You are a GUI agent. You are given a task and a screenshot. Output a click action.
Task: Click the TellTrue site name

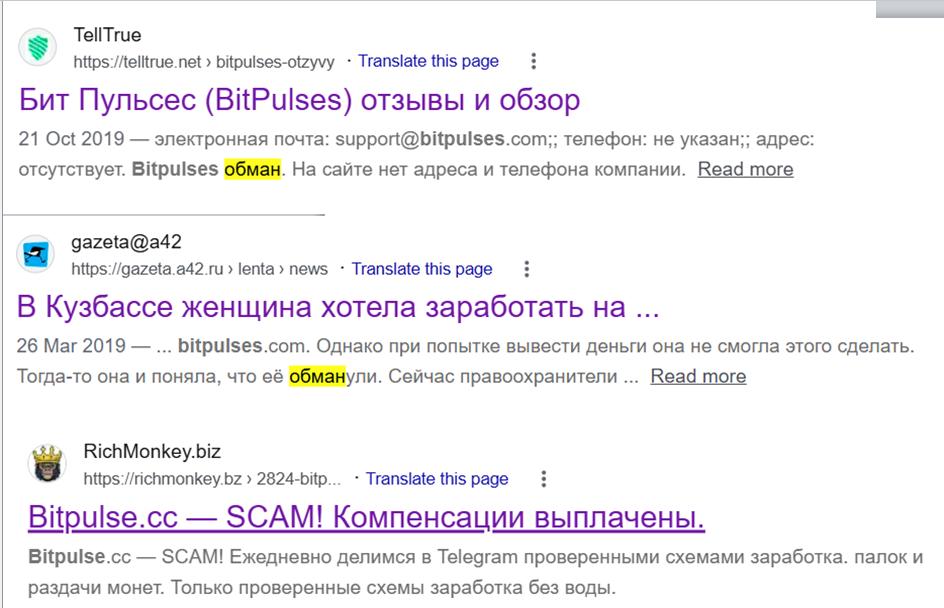click(107, 35)
